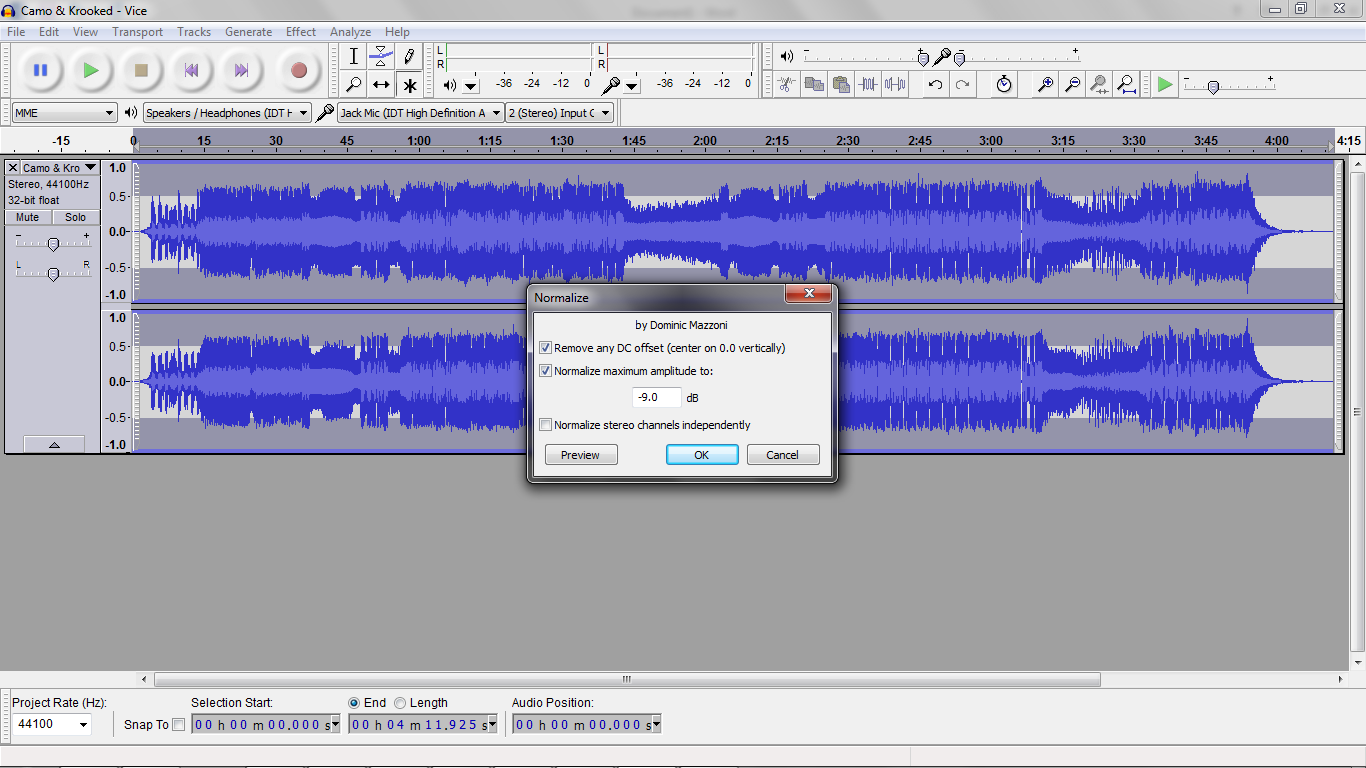The width and height of the screenshot is (1366, 768).
Task: Click the track pan L/R slider
Action: coord(53,272)
